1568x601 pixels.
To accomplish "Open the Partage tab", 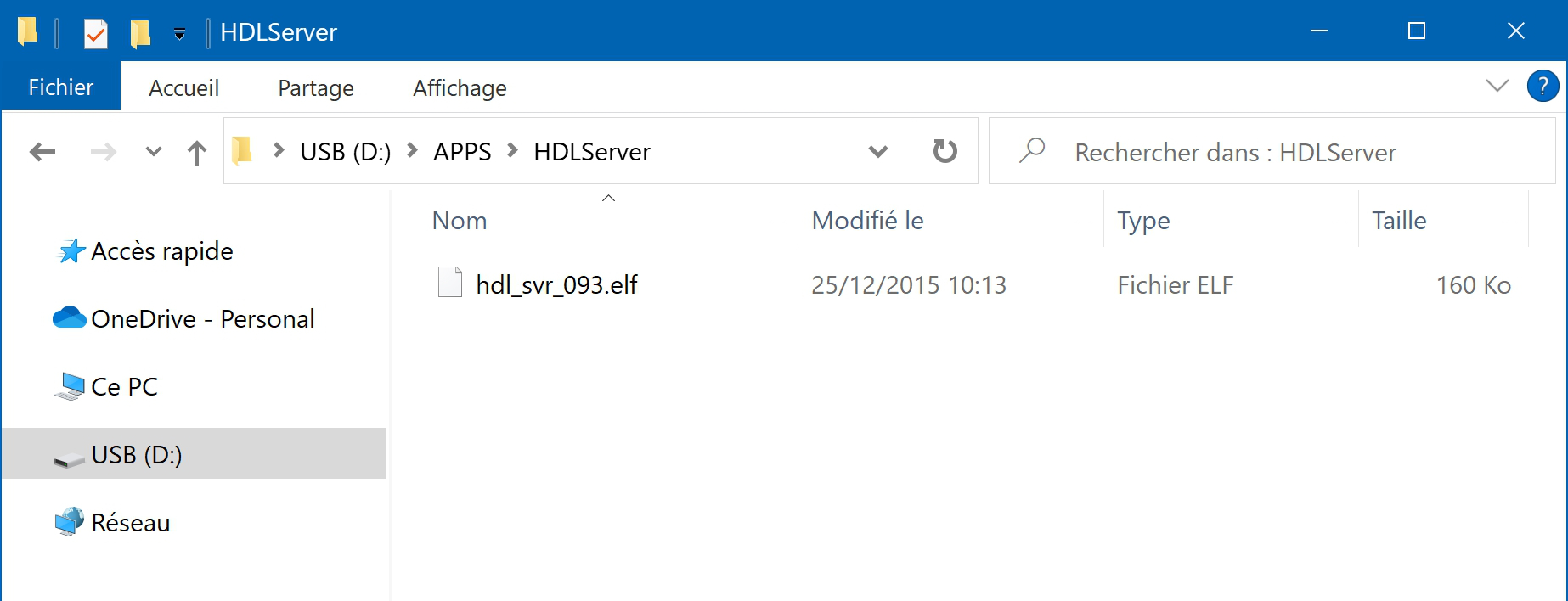I will [x=316, y=87].
